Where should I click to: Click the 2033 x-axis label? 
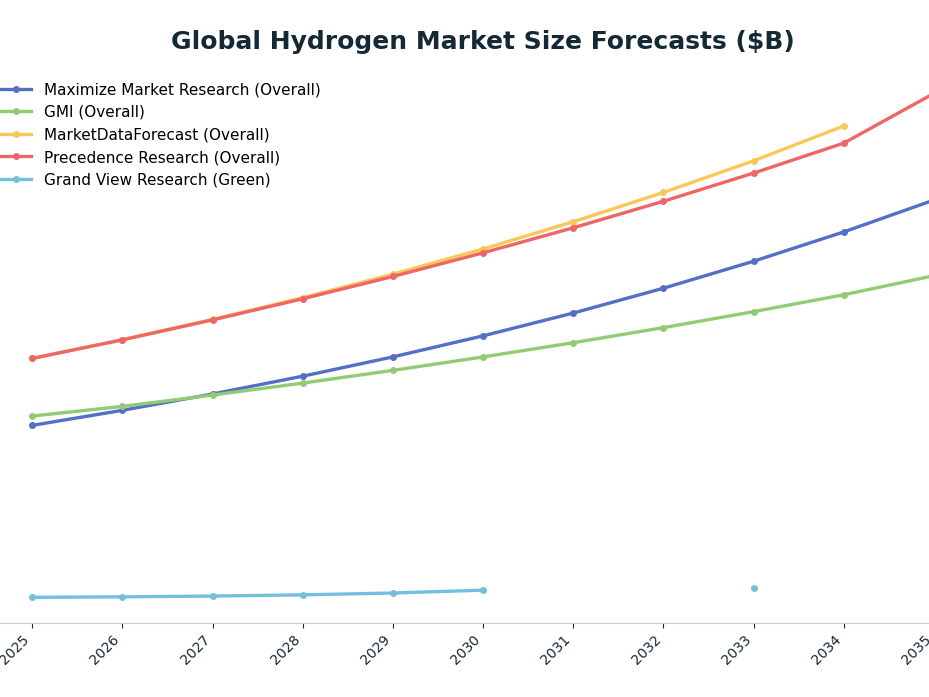pyautogui.click(x=739, y=649)
